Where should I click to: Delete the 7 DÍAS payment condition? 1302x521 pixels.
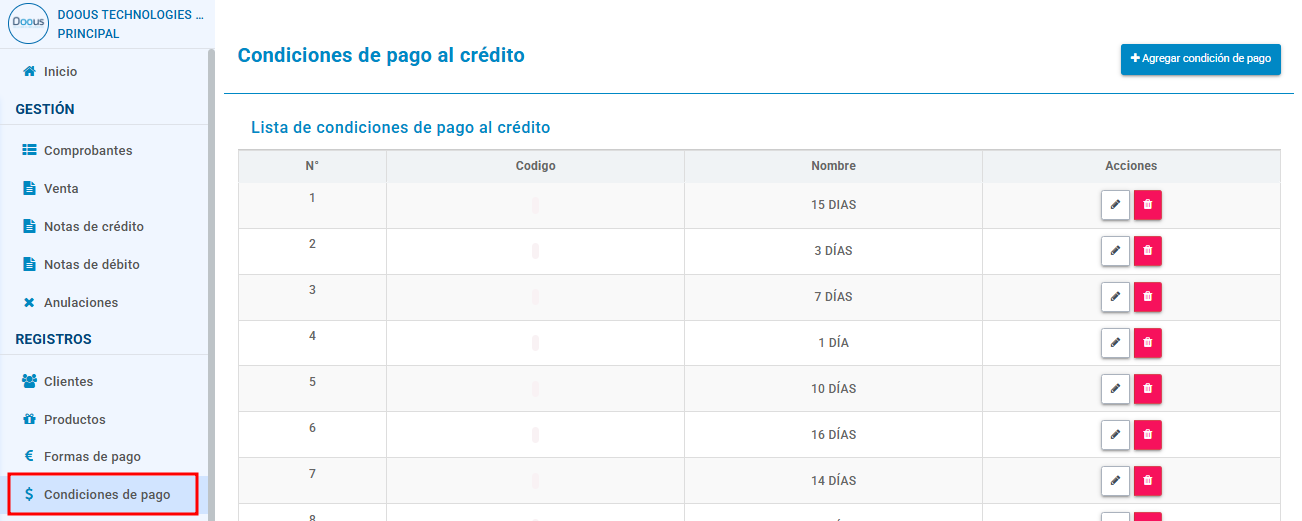[1148, 296]
